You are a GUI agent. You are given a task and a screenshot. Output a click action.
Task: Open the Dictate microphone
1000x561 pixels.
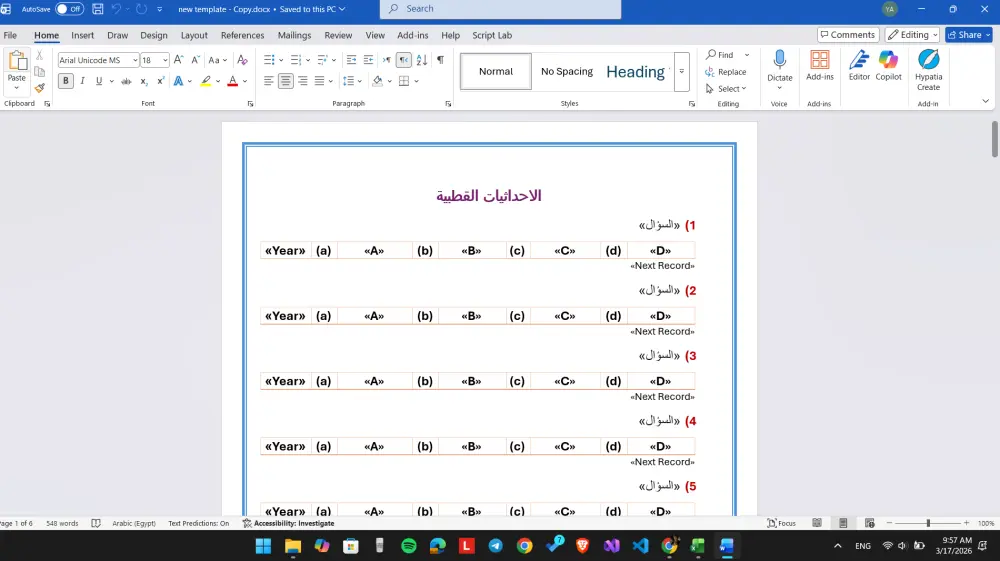779,61
